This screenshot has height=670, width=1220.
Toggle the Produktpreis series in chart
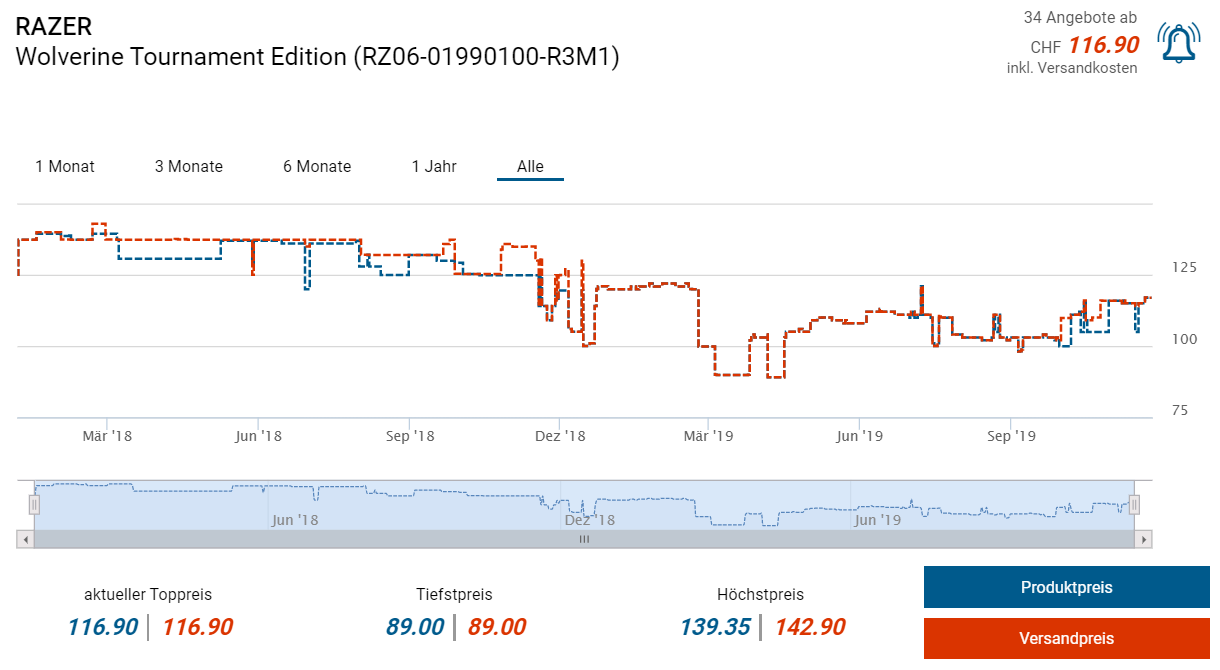coord(1066,587)
